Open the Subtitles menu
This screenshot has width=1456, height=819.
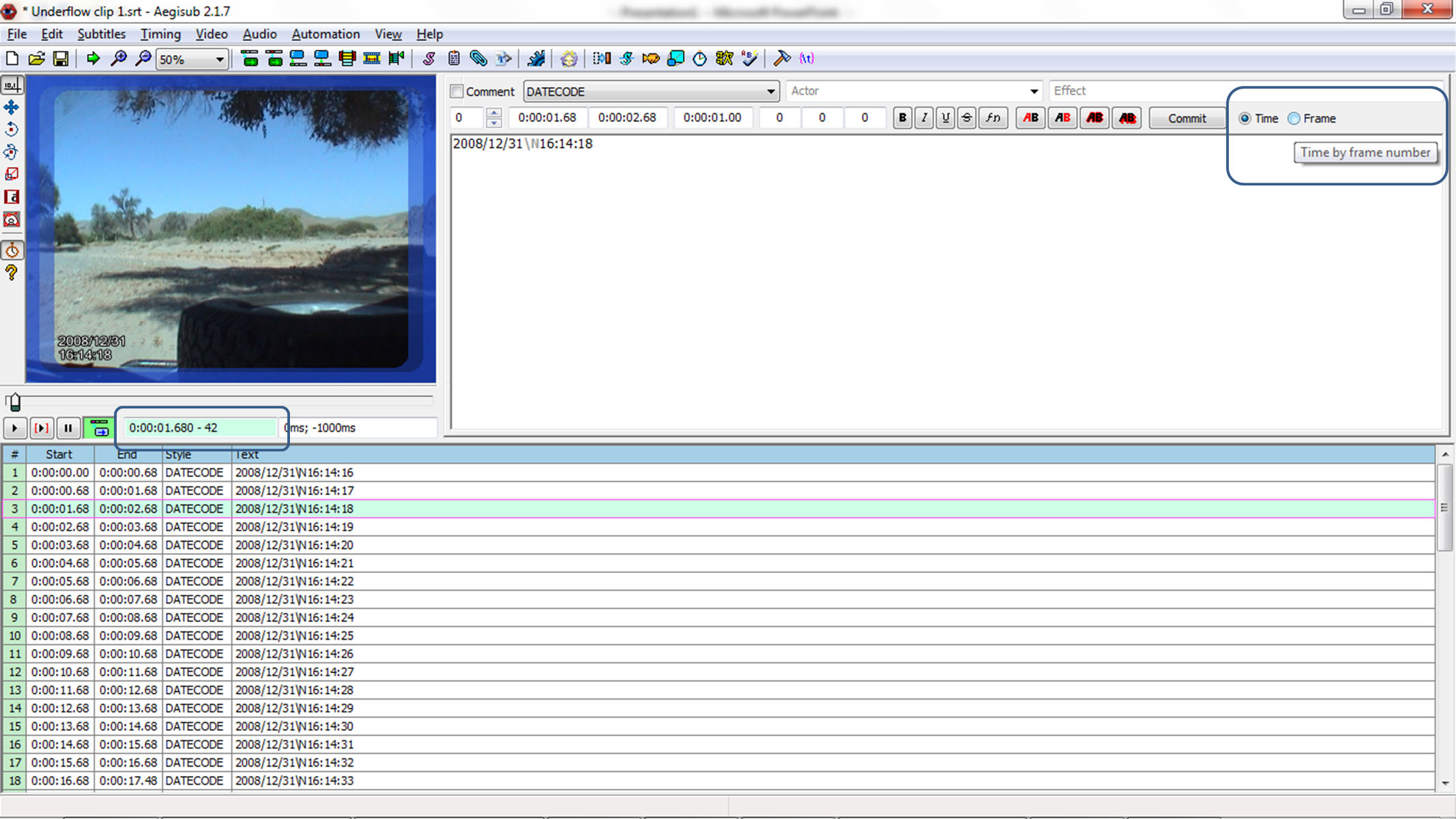point(102,34)
